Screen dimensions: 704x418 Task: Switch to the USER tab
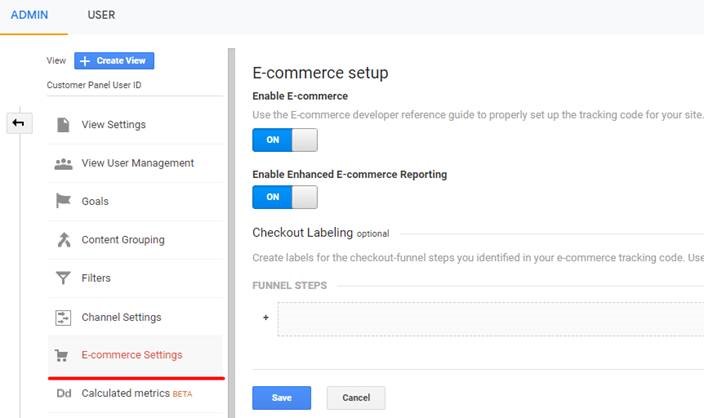tap(101, 15)
